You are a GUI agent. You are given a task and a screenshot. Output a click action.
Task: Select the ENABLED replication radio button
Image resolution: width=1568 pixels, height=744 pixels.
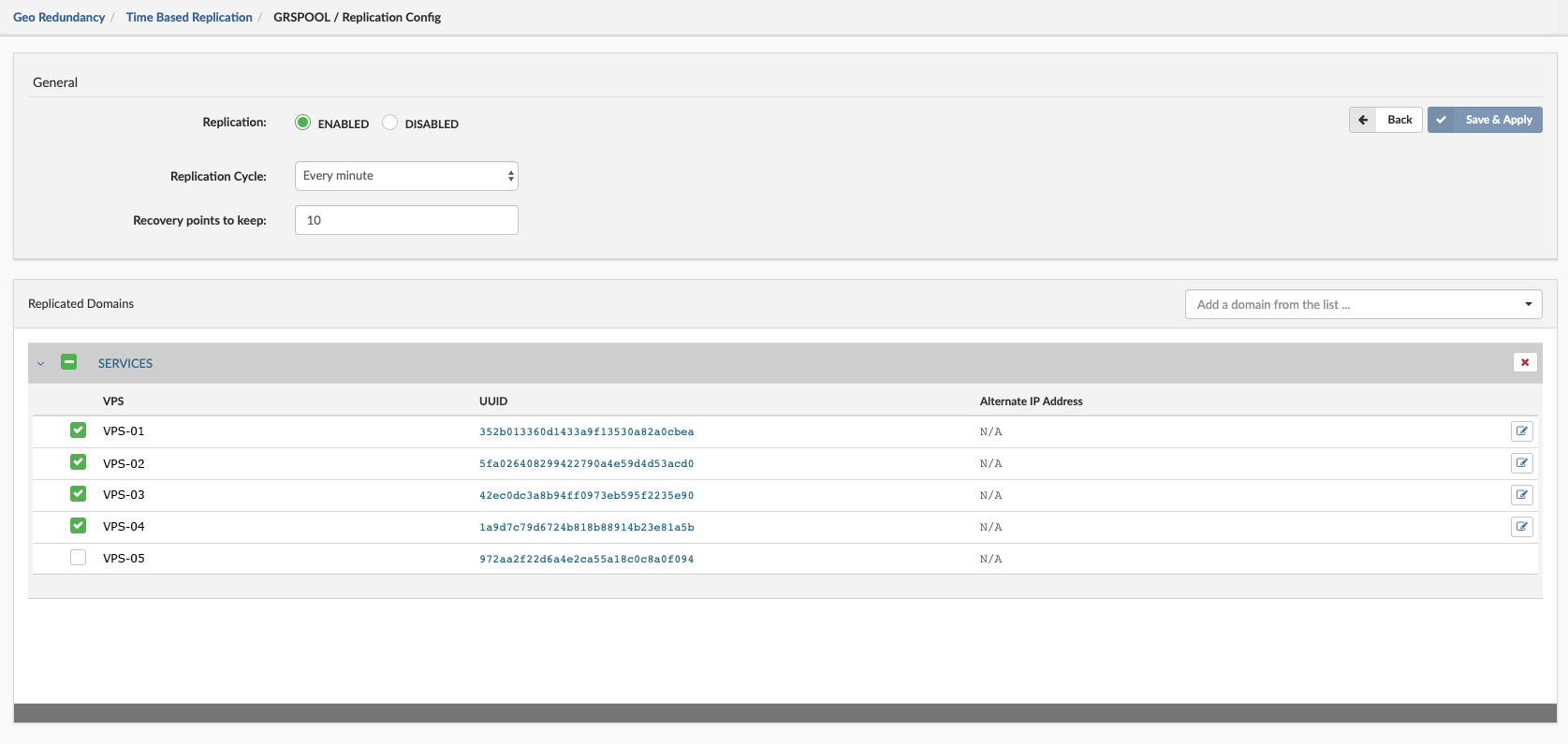[x=303, y=123]
